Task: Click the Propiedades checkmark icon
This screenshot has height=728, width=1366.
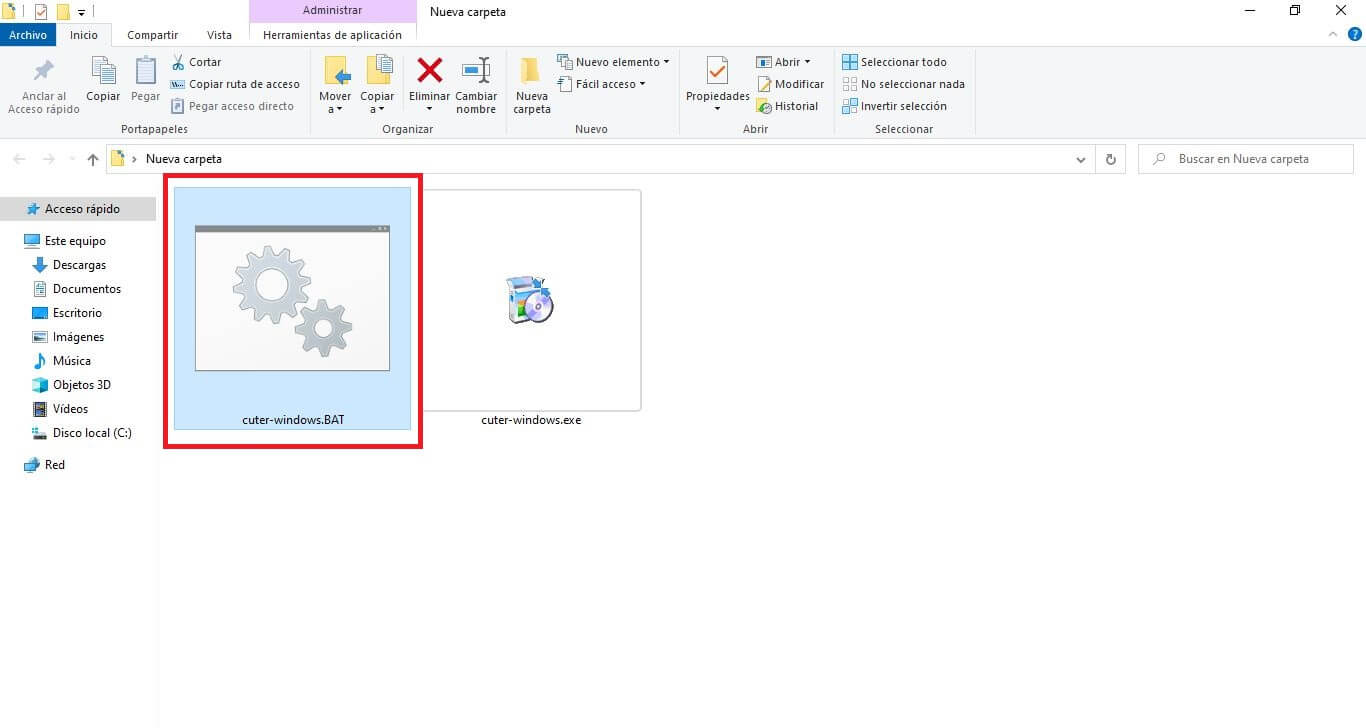Action: 717,71
